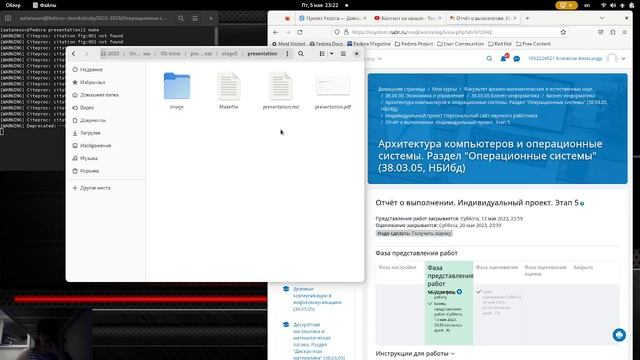The image size is (640, 360).
Task: Open a new browser tab
Action: click(527, 18)
